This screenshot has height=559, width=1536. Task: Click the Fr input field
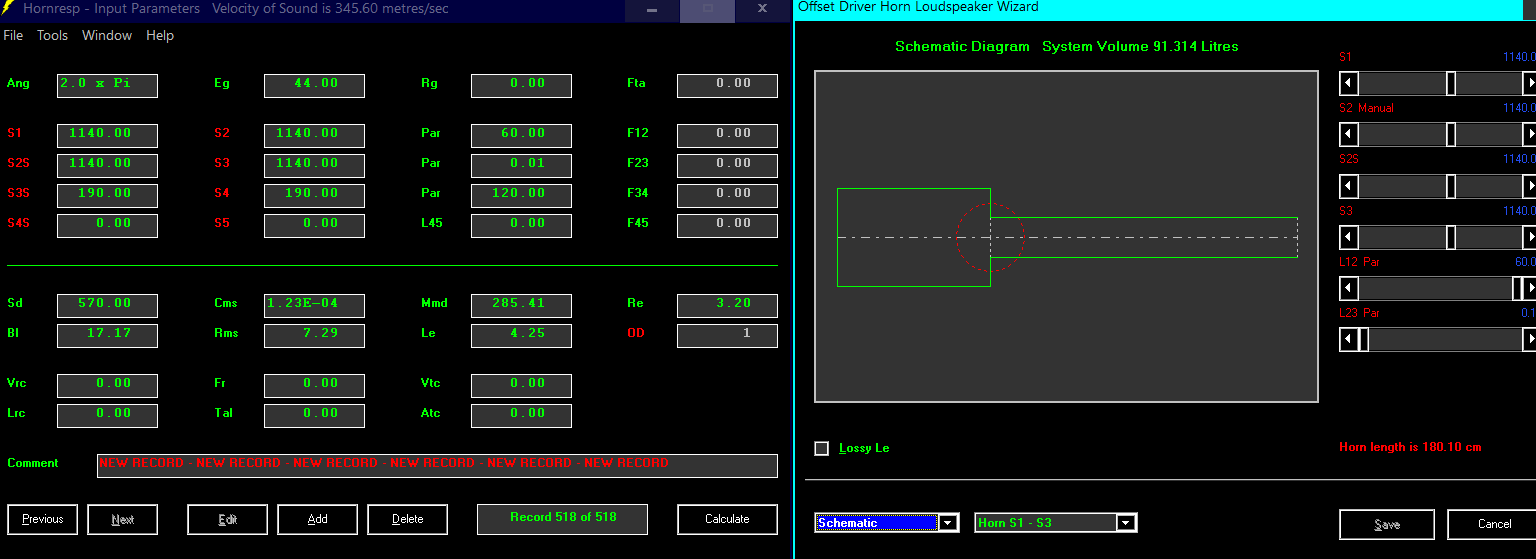coord(314,385)
